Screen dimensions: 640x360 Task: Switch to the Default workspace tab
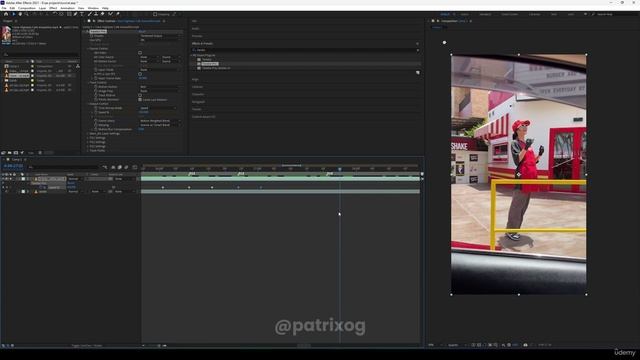point(445,14)
